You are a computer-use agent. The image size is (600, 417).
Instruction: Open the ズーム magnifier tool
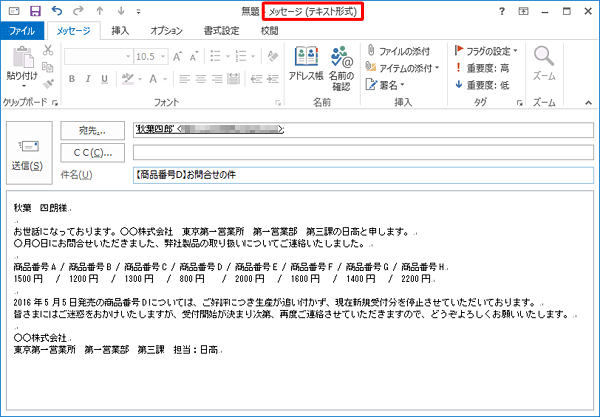tap(544, 64)
